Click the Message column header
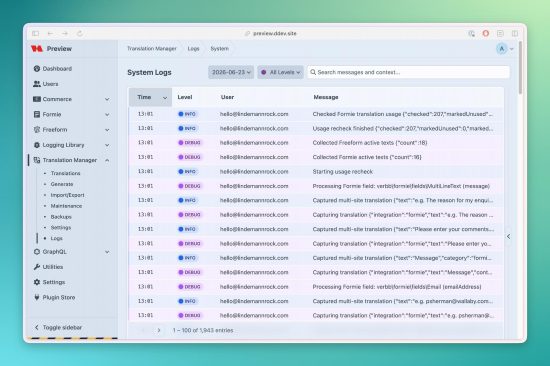Screen dimensions: 550x366 326,97
